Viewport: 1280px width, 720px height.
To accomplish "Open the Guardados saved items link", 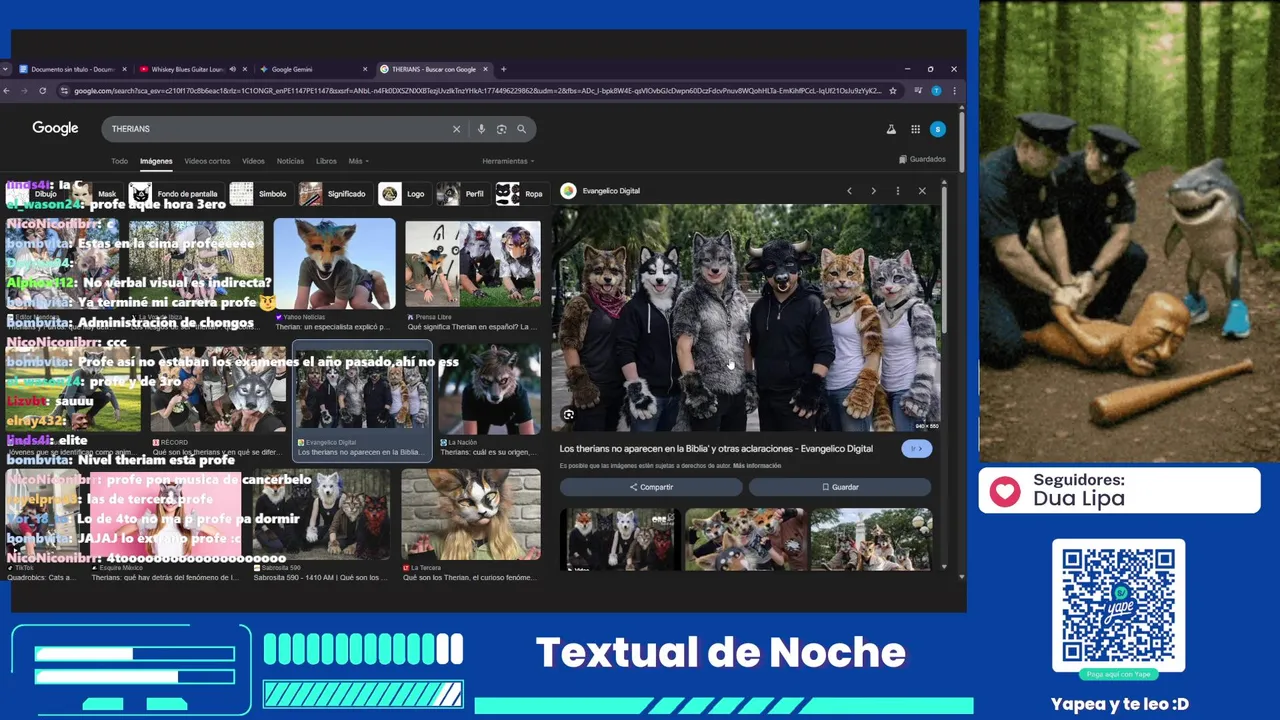I will pyautogui.click(x=922, y=159).
